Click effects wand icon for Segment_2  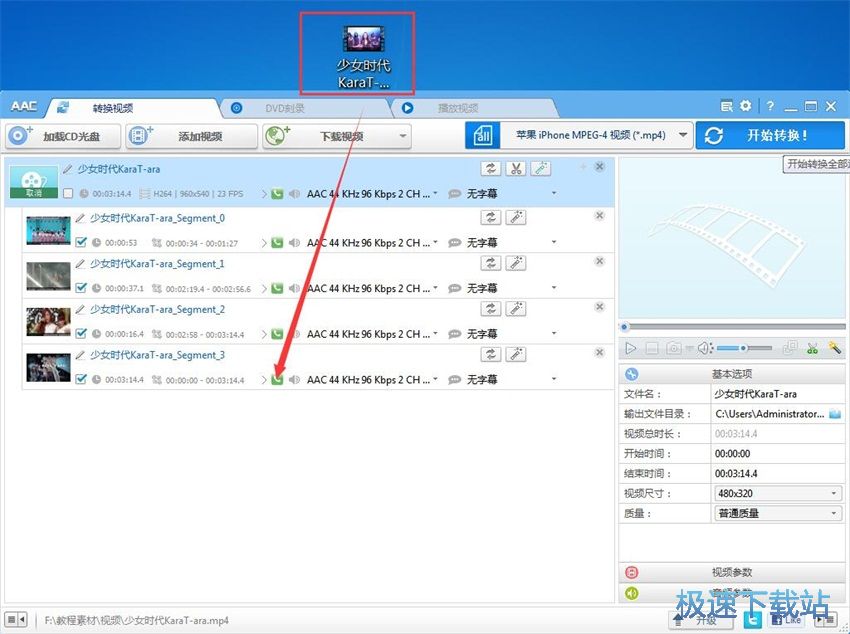pyautogui.click(x=516, y=308)
